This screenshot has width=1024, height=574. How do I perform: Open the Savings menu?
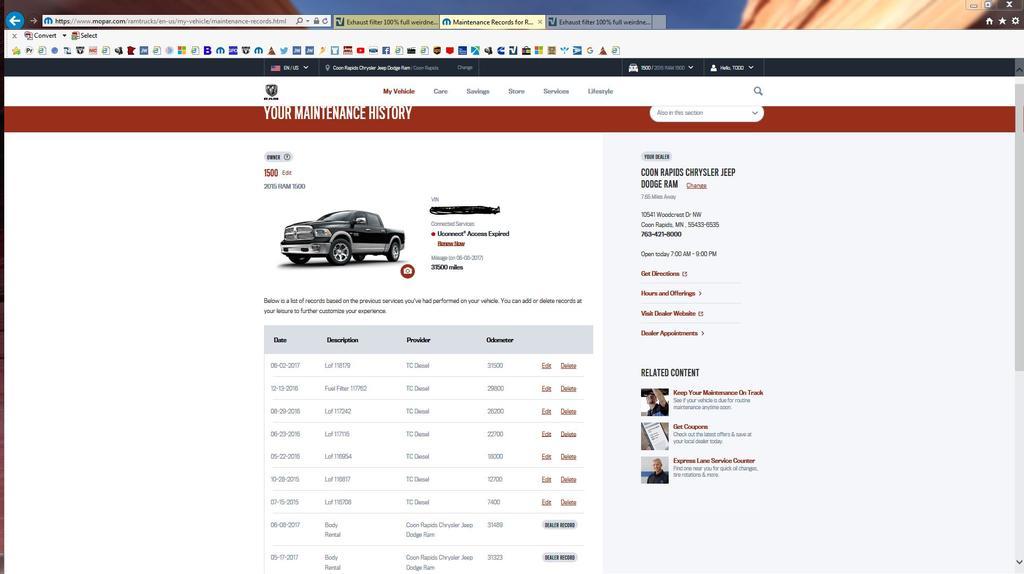coord(478,91)
